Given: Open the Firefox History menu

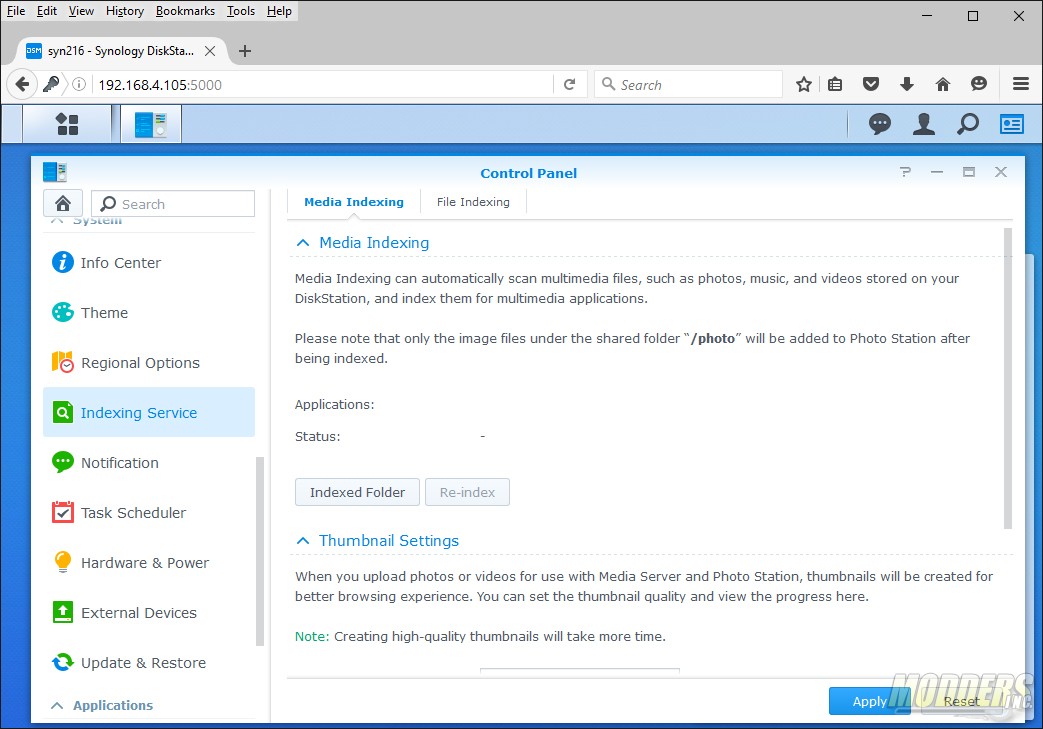Looking at the screenshot, I should pos(125,11).
